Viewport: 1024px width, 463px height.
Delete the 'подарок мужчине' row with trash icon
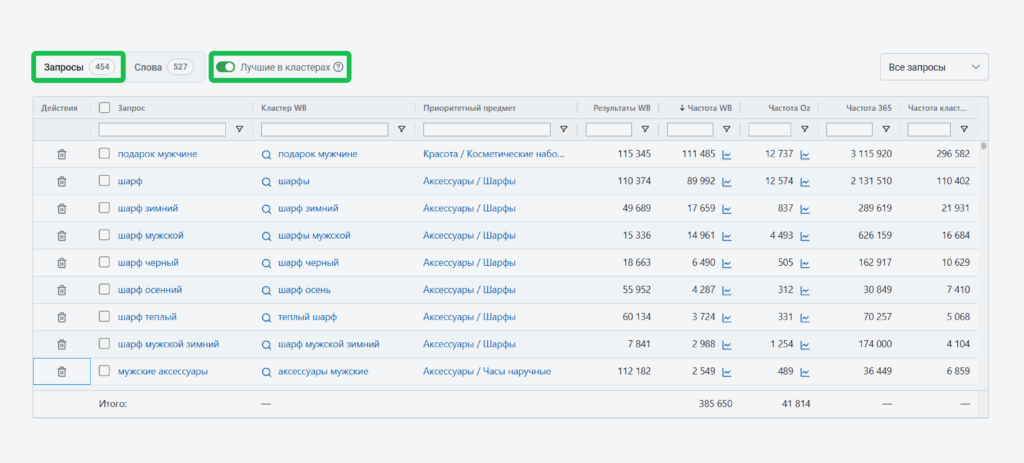coord(61,154)
